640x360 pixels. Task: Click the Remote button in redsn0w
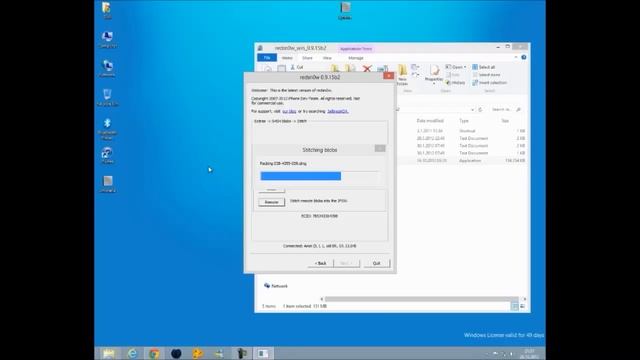[x=271, y=202]
